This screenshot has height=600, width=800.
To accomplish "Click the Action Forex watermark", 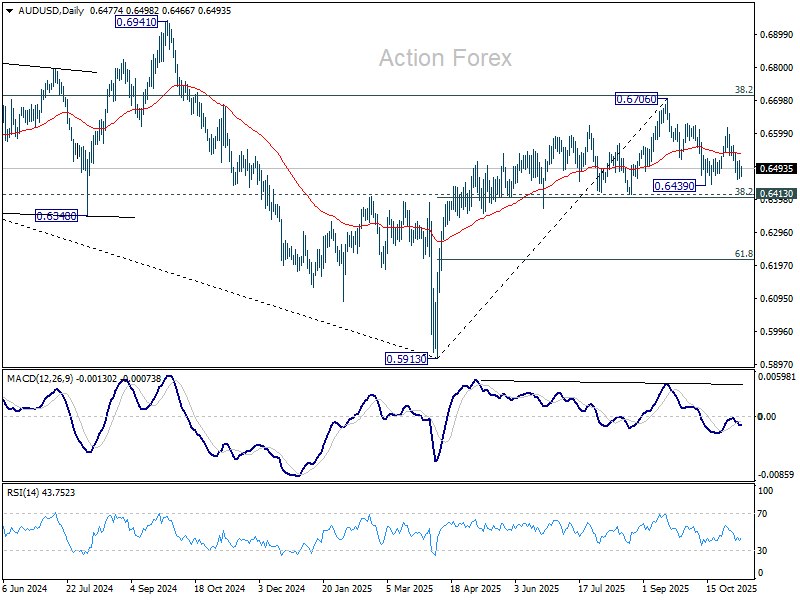I will click(x=445, y=58).
